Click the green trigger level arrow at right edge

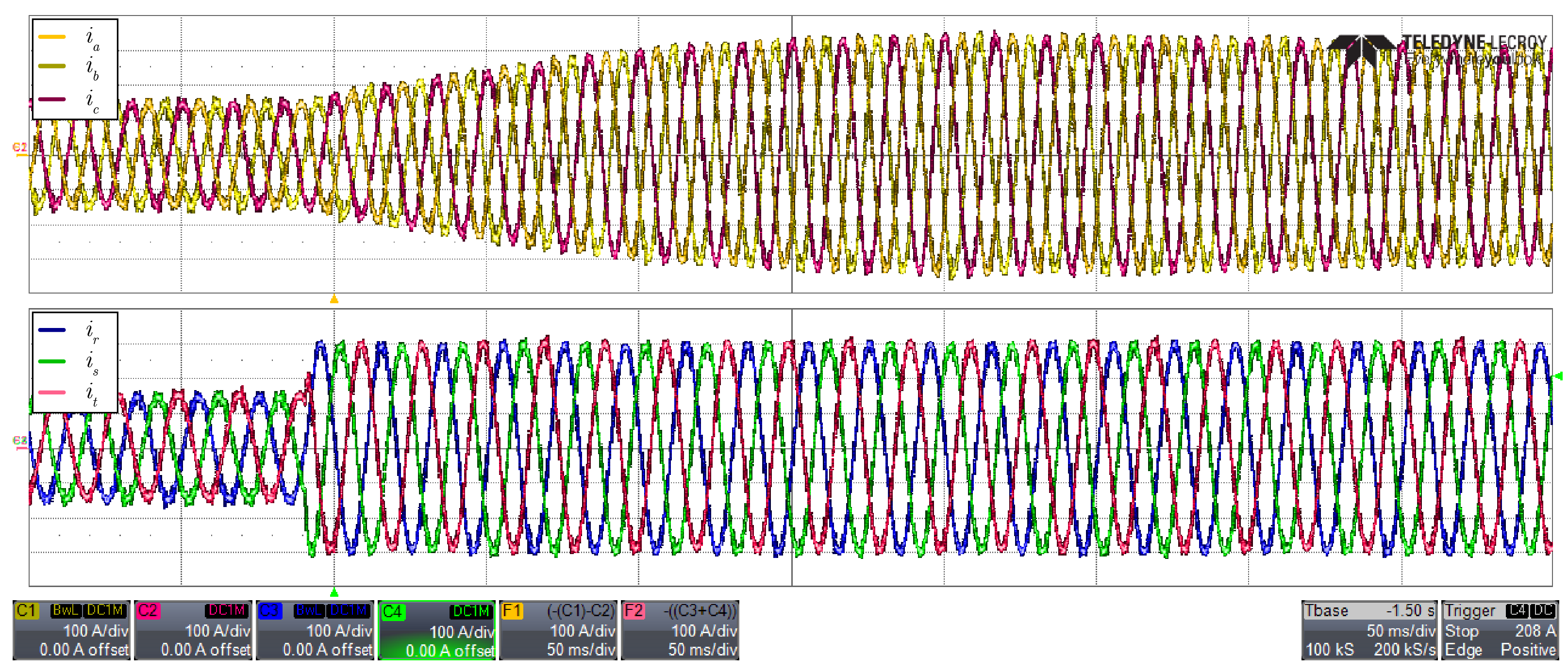pos(1558,376)
